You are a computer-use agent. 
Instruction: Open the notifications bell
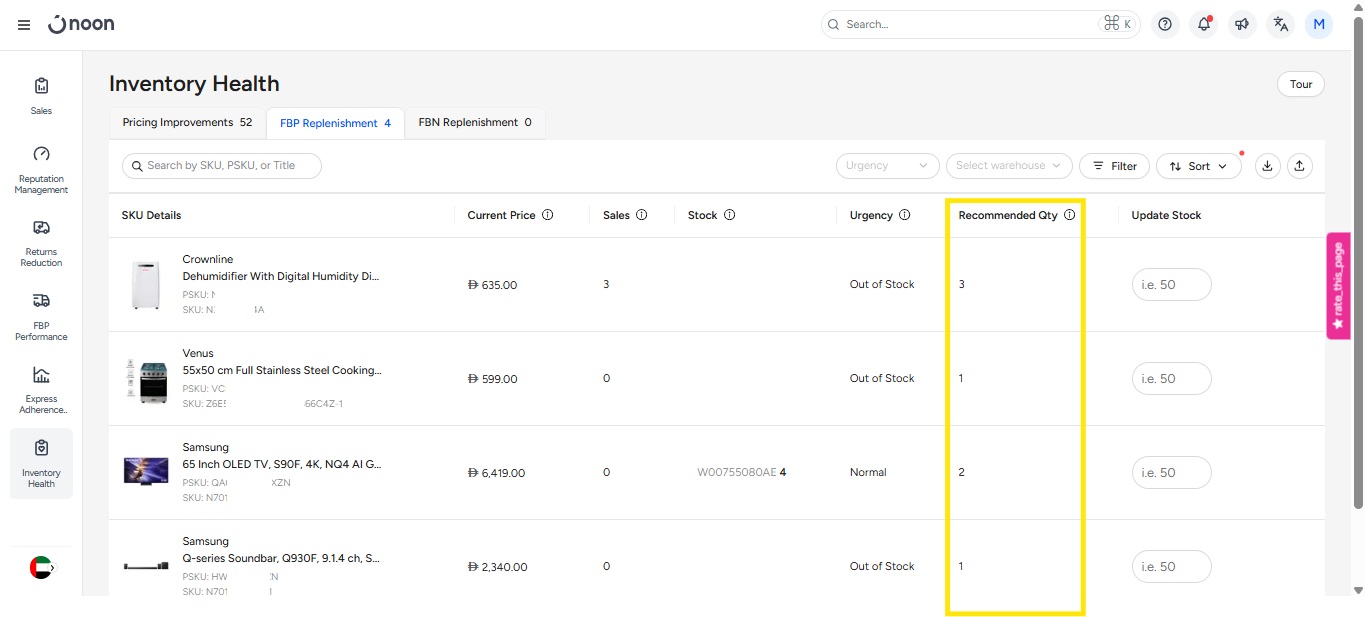coord(1204,25)
